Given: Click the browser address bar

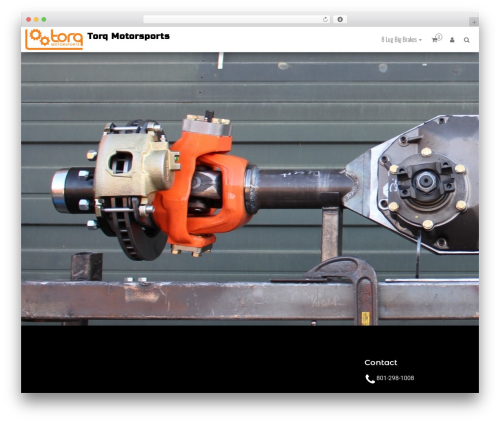Looking at the screenshot, I should click(x=237, y=20).
